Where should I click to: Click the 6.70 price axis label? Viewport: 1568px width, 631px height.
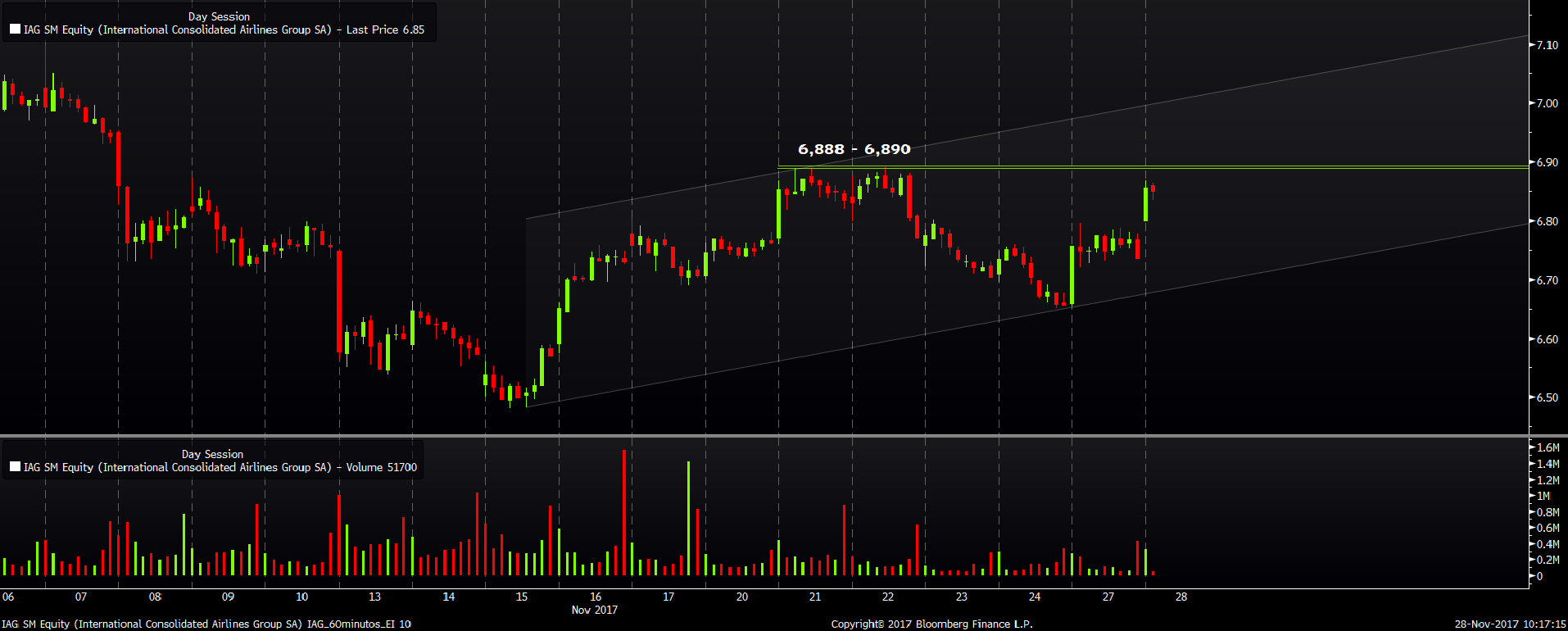point(1548,280)
